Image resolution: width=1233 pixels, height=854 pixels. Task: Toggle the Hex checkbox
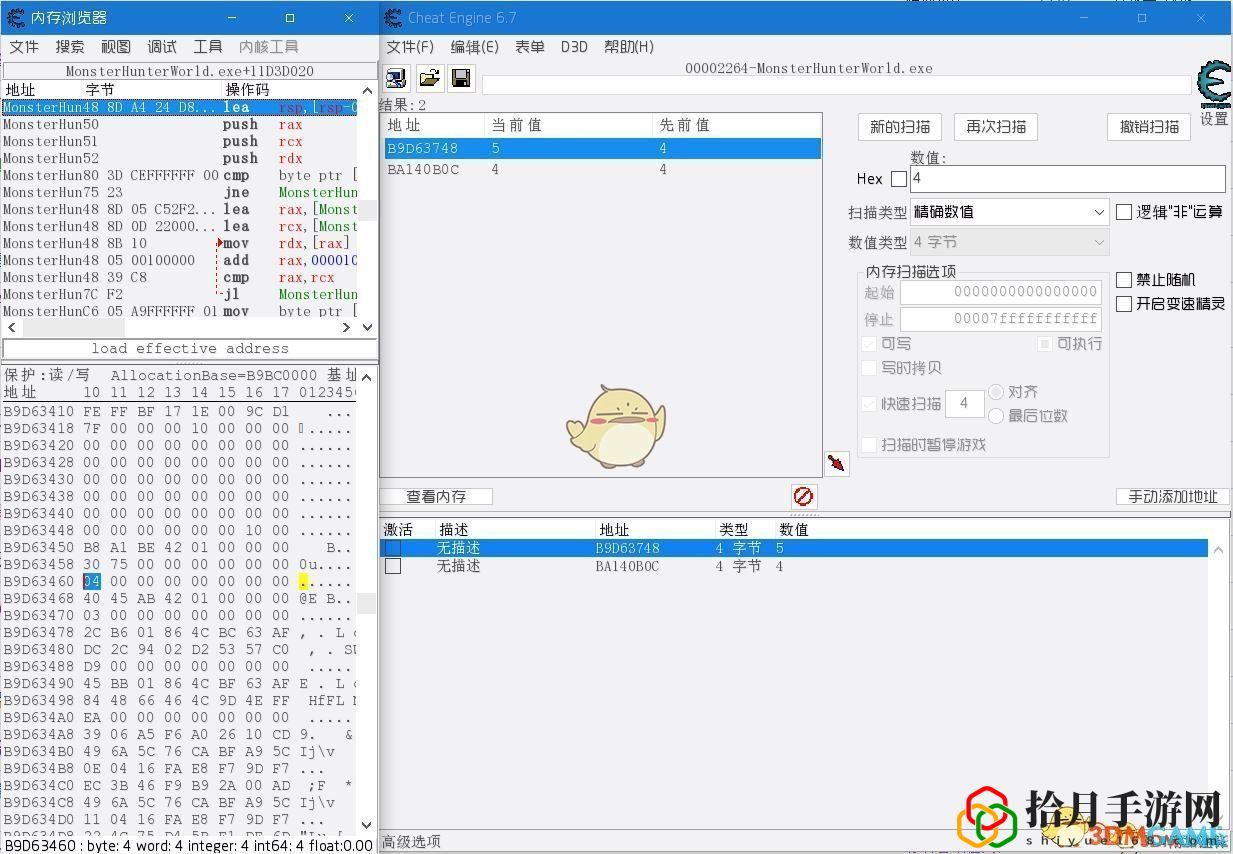(x=899, y=179)
